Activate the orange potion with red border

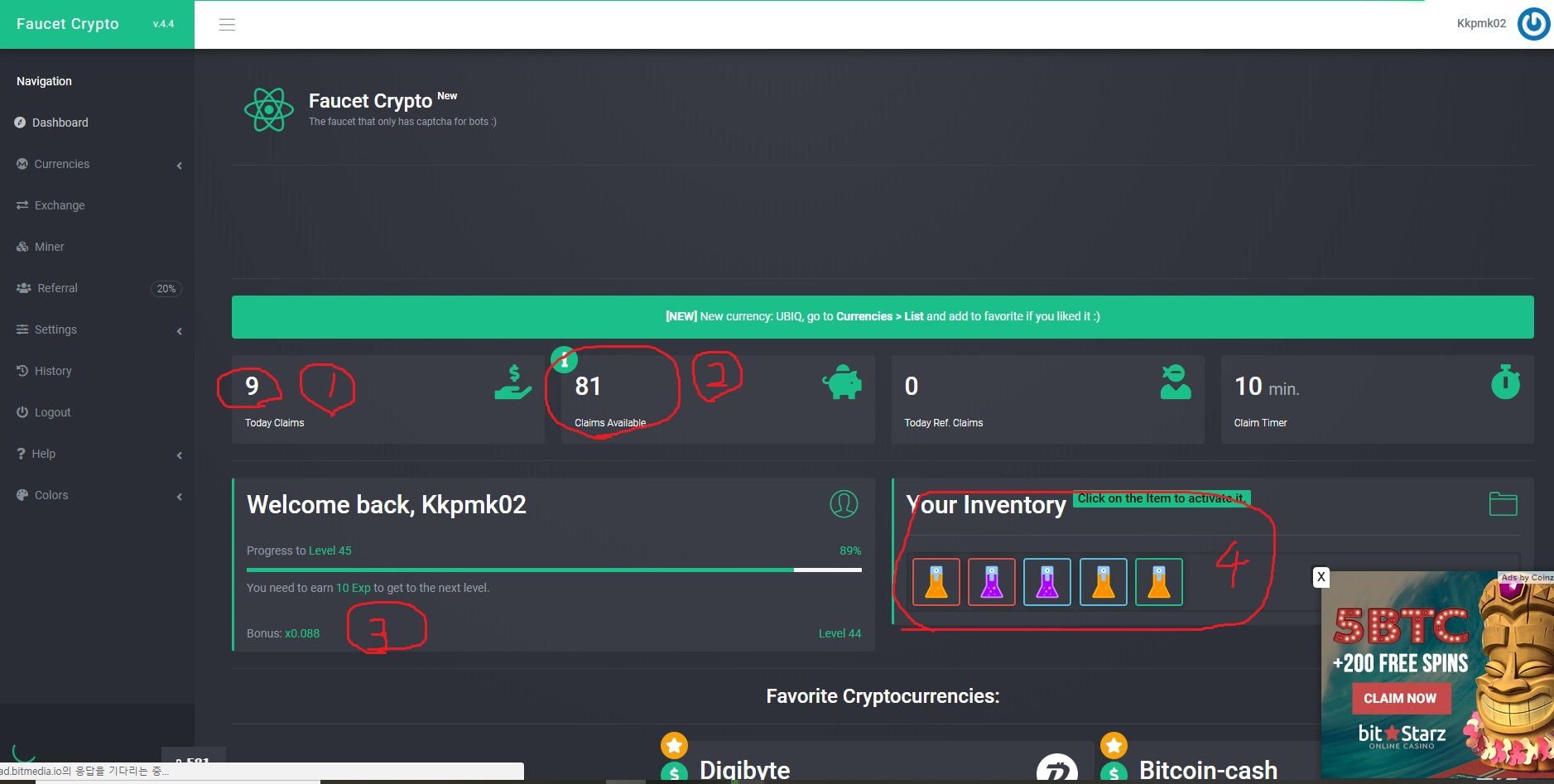(x=936, y=582)
